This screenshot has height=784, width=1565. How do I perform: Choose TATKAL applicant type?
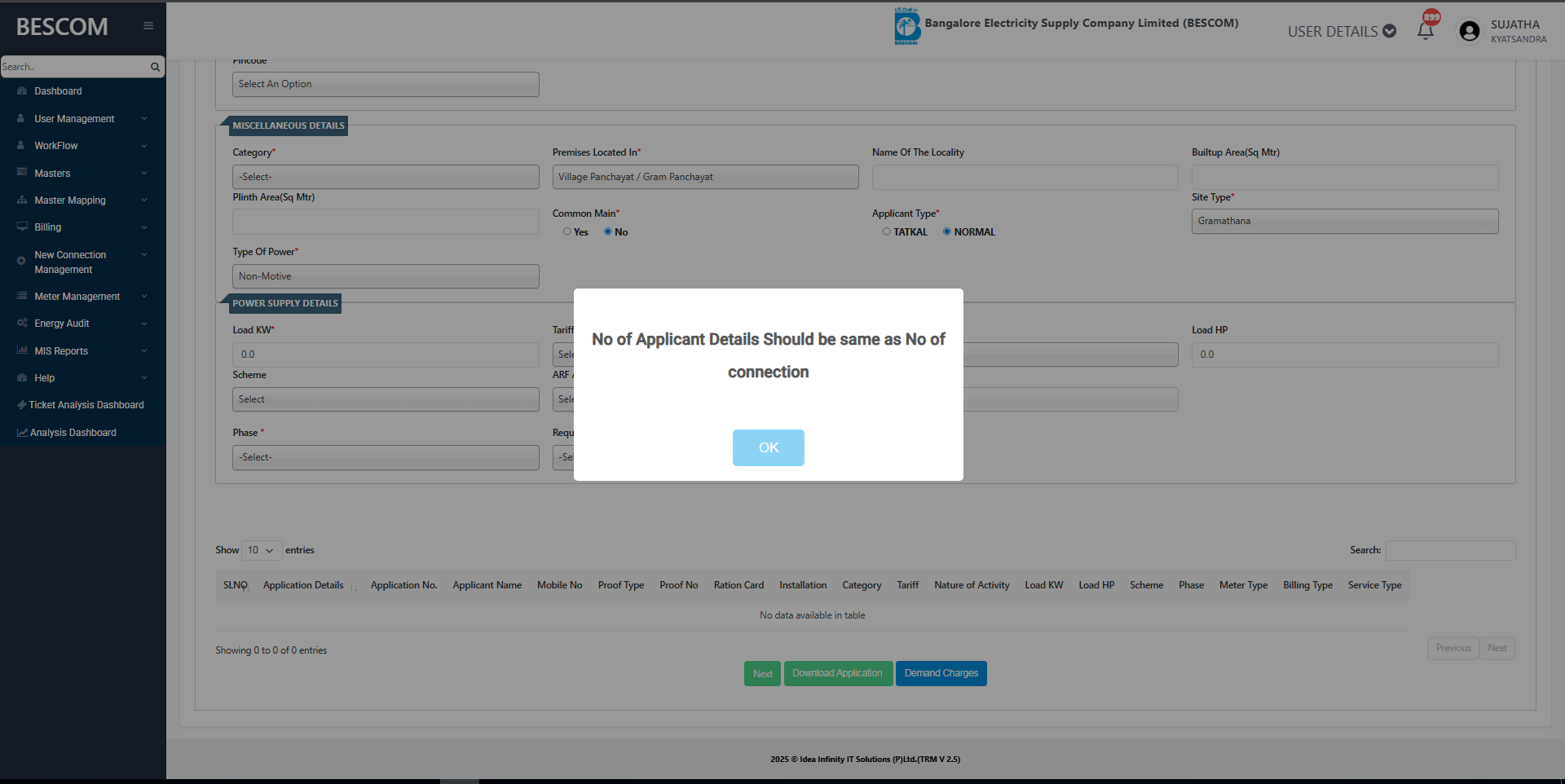tap(887, 232)
